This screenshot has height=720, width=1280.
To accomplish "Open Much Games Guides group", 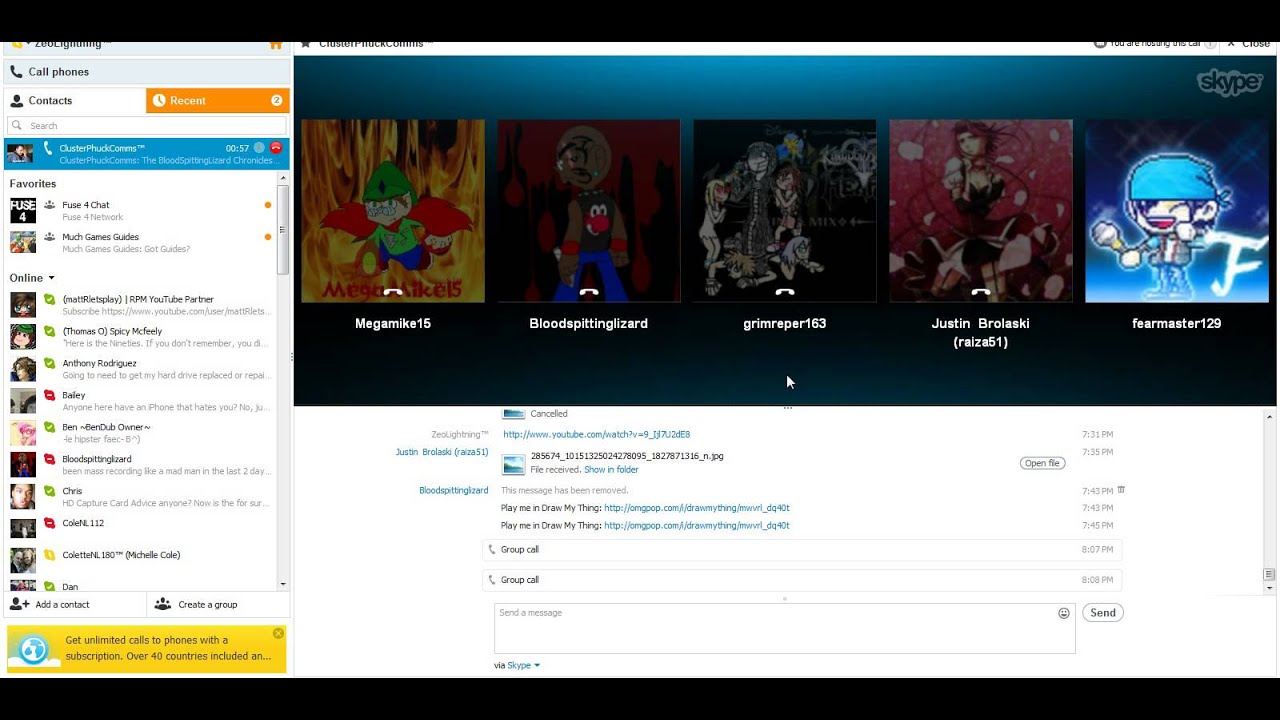I will click(140, 242).
